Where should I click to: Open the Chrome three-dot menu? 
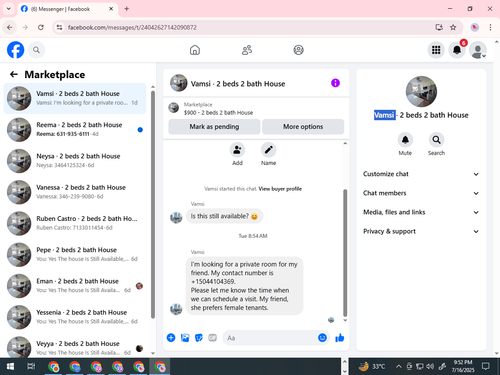pos(490,27)
